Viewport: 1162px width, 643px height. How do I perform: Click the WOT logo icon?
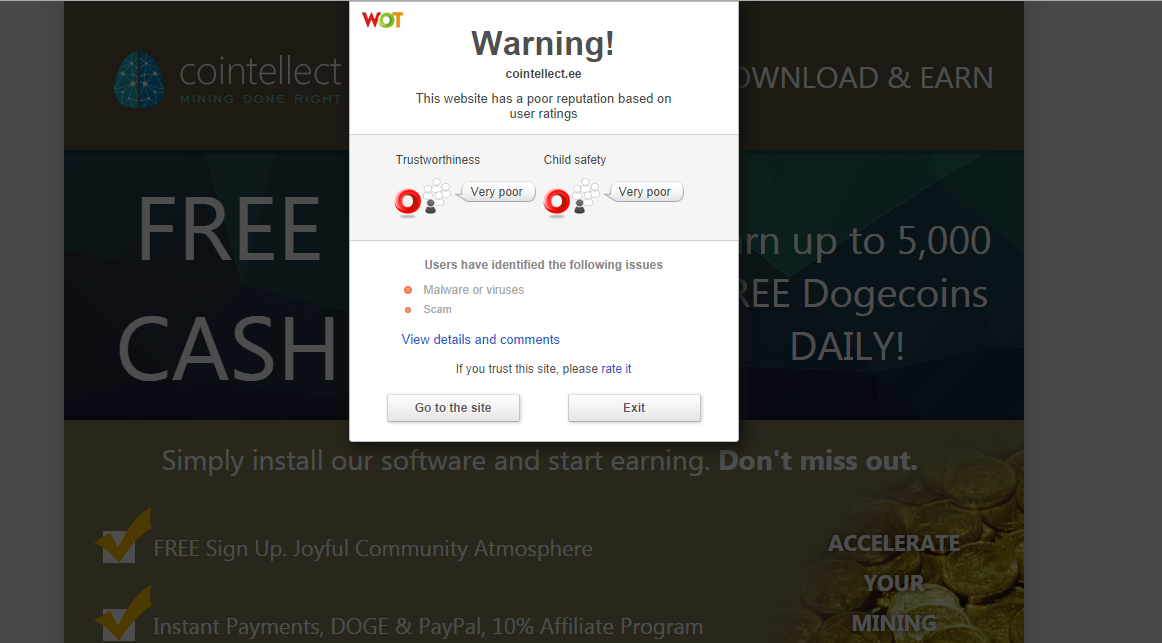tap(382, 20)
